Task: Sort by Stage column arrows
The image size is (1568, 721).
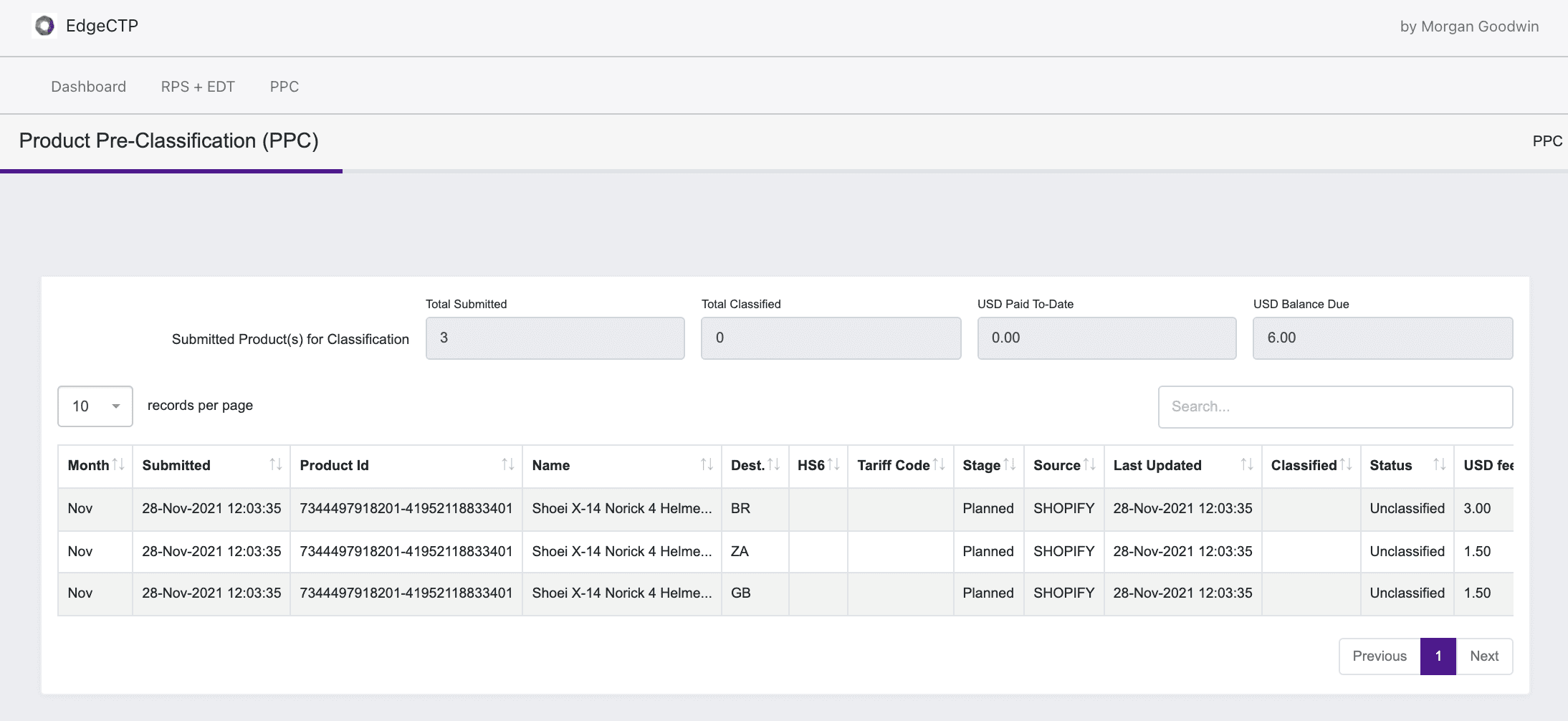Action: (1009, 464)
